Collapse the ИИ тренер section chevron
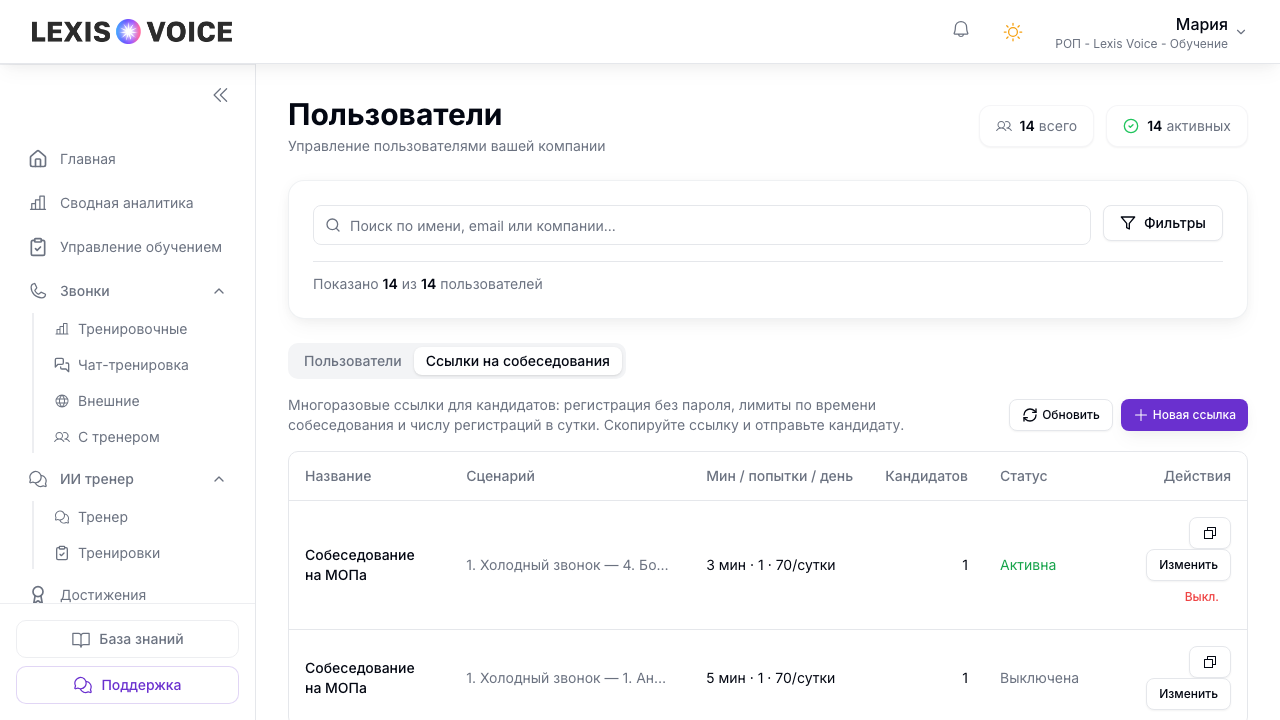Image resolution: width=1280 pixels, height=720 pixels. click(219, 479)
